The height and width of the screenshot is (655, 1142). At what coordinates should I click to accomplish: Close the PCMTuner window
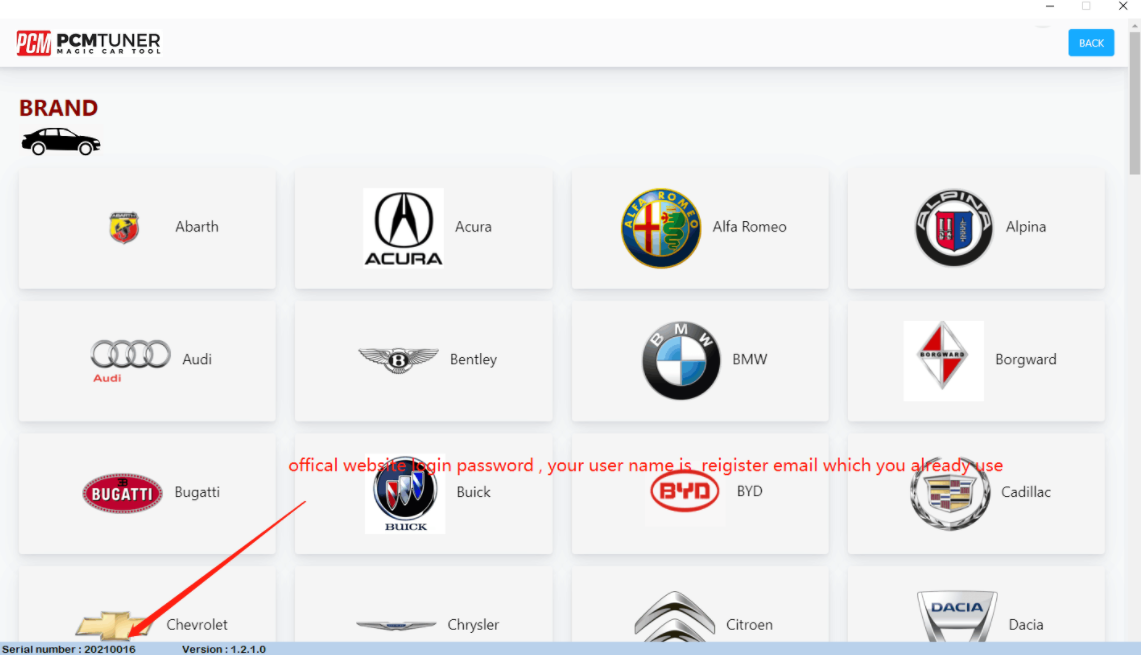(1123, 6)
